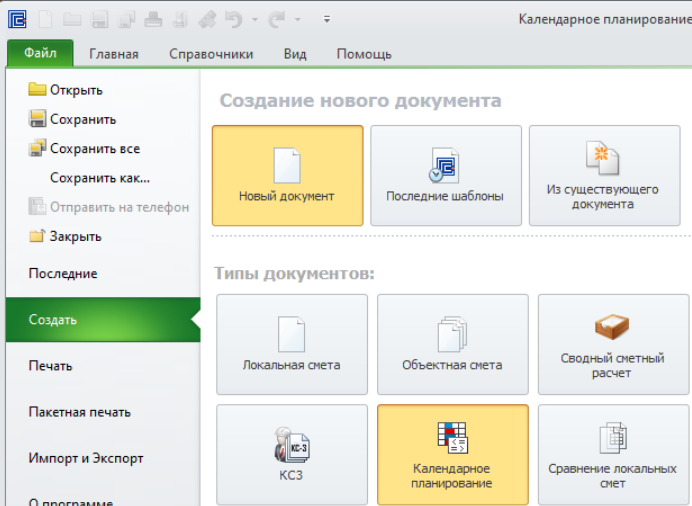Click the starred pages icon on Из существующего документа
Viewport: 692px width, 506px height.
(x=602, y=158)
